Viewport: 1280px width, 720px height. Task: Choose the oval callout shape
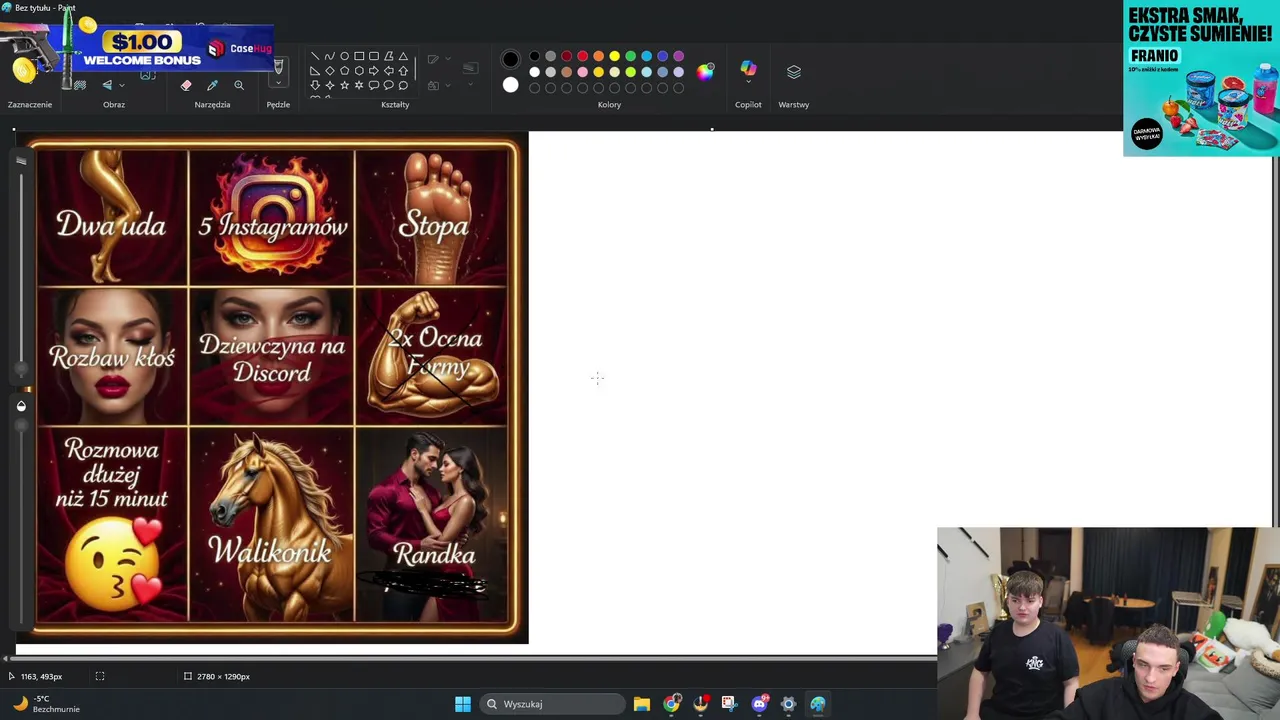click(389, 85)
